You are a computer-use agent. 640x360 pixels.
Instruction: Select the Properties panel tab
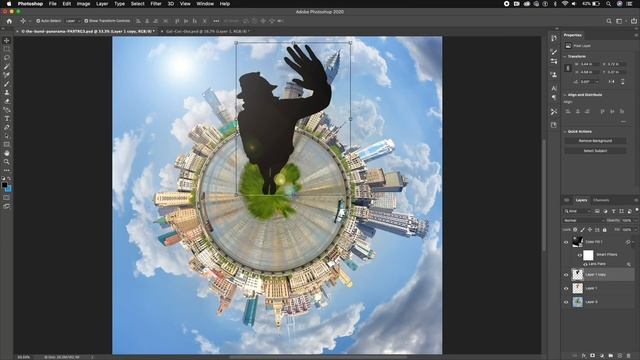point(573,35)
